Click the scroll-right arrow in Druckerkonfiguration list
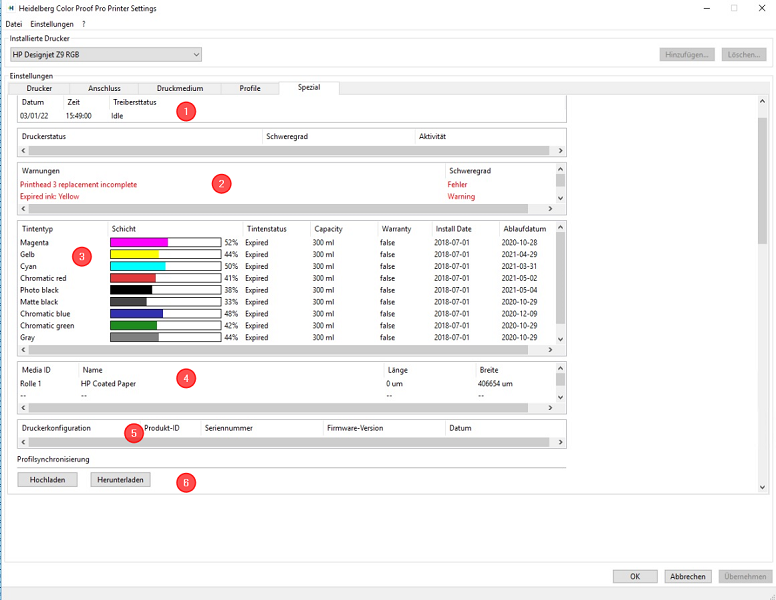 (560, 442)
